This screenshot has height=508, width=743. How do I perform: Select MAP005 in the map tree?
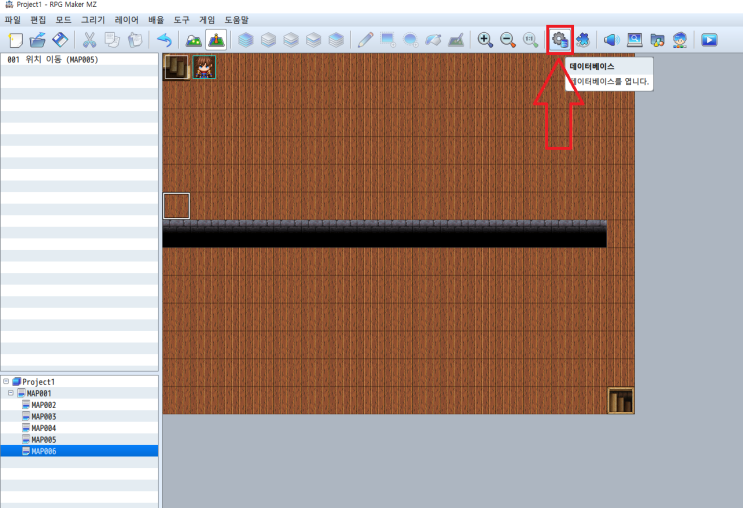[x=44, y=440]
